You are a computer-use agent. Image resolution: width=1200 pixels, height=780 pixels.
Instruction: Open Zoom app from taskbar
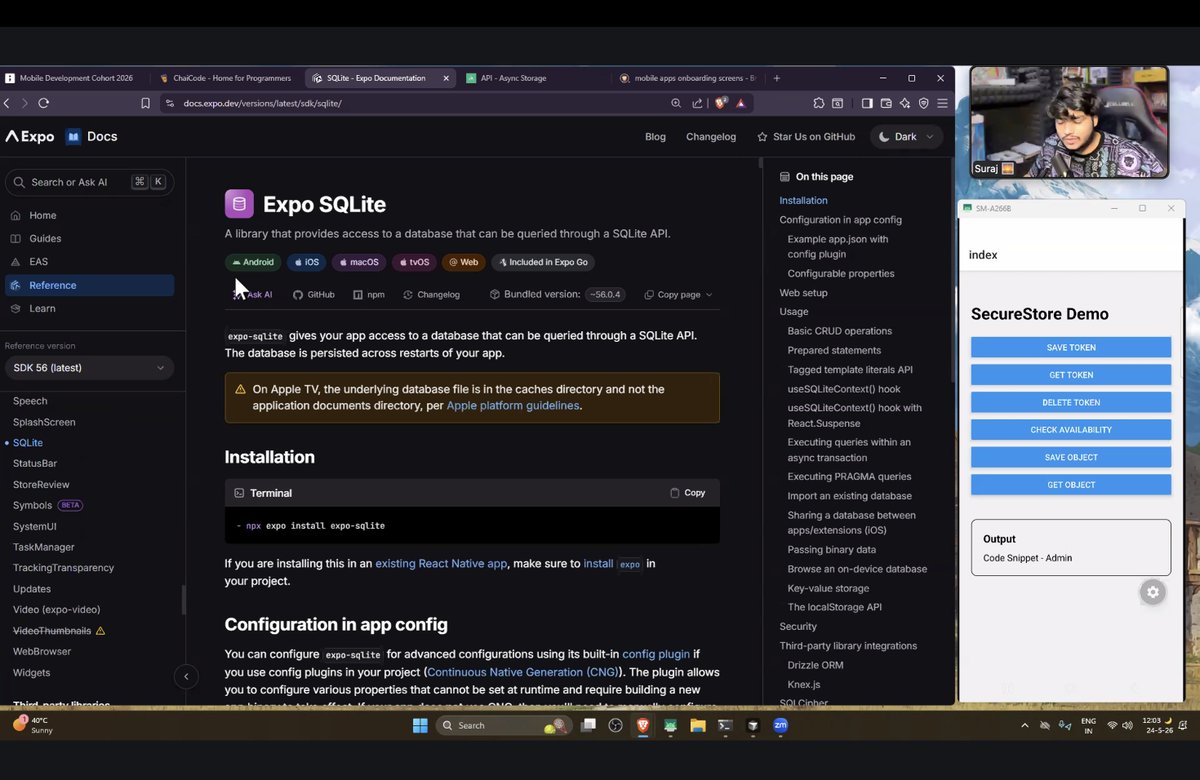point(781,726)
